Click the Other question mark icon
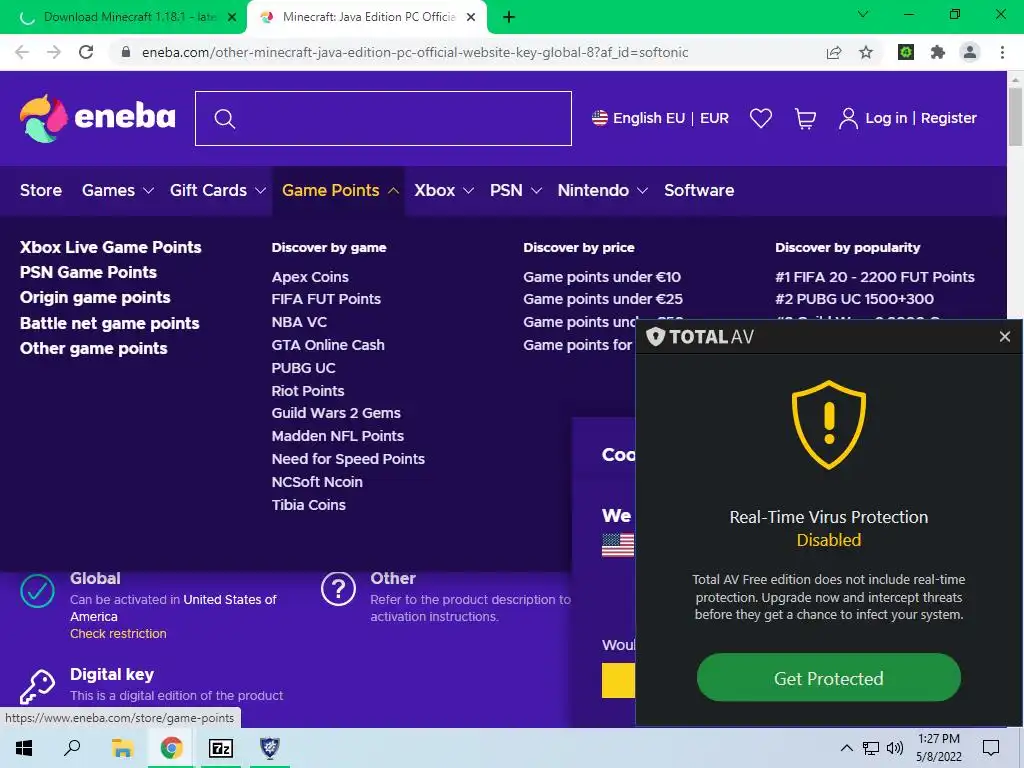1024x768 pixels. (338, 589)
